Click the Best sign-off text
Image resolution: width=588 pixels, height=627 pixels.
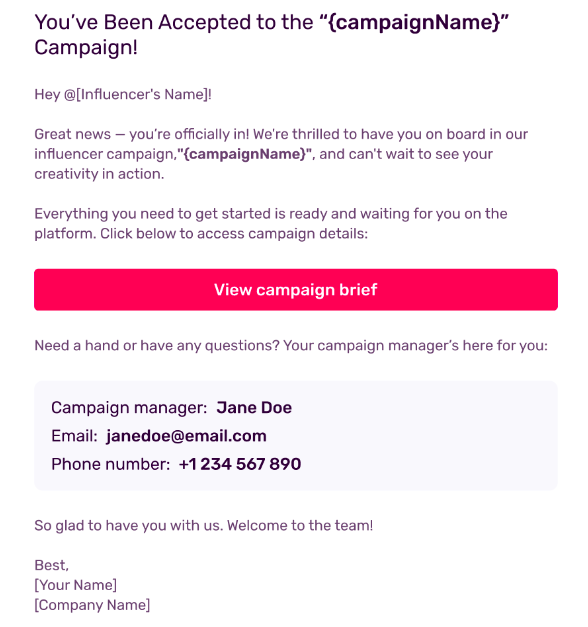click(x=52, y=565)
